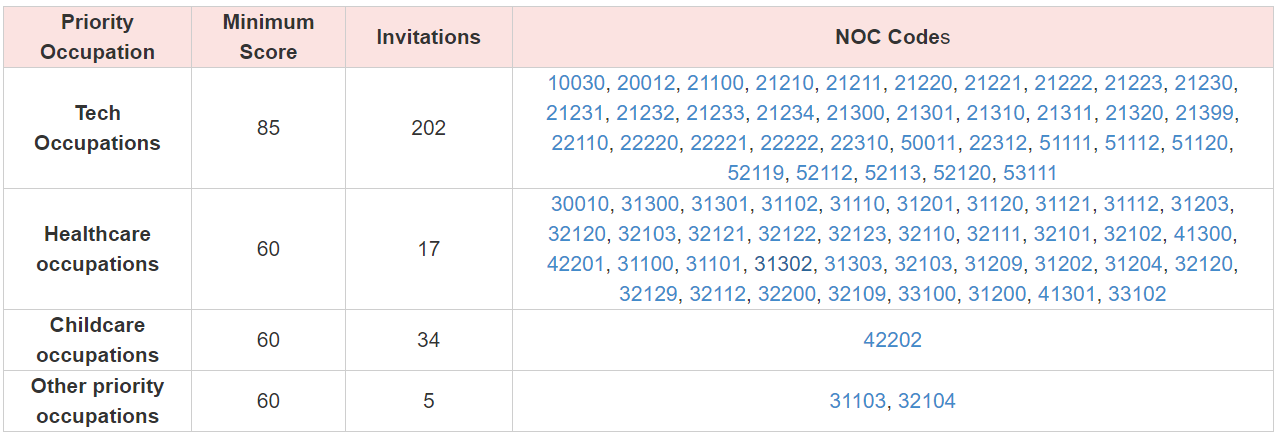Open childcare NOC code 42202
Screen dimensions: 1278x437
click(893, 340)
